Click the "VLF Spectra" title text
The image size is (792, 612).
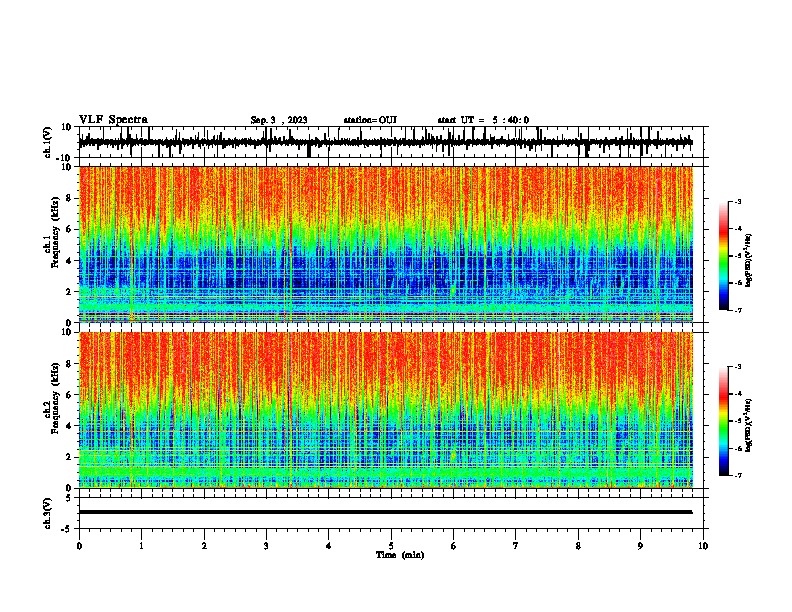[113, 120]
